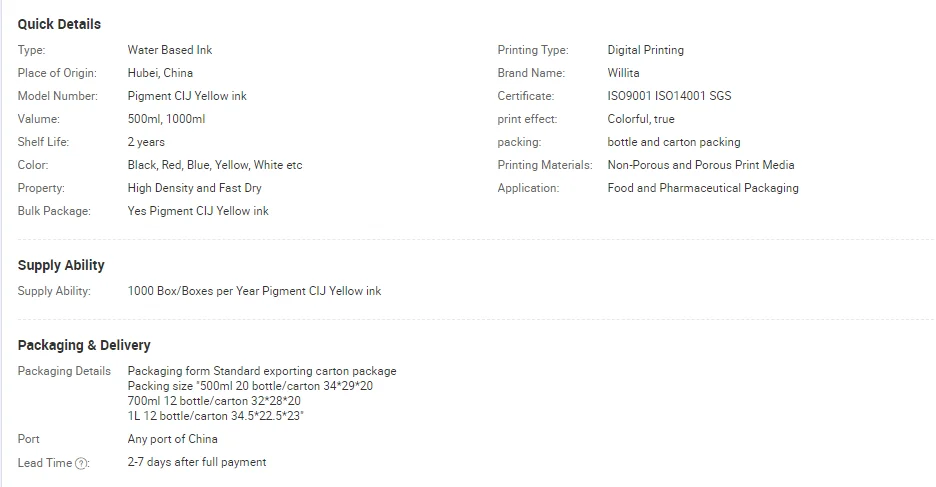Click the Lead Time help question-mark icon

pos(81,463)
